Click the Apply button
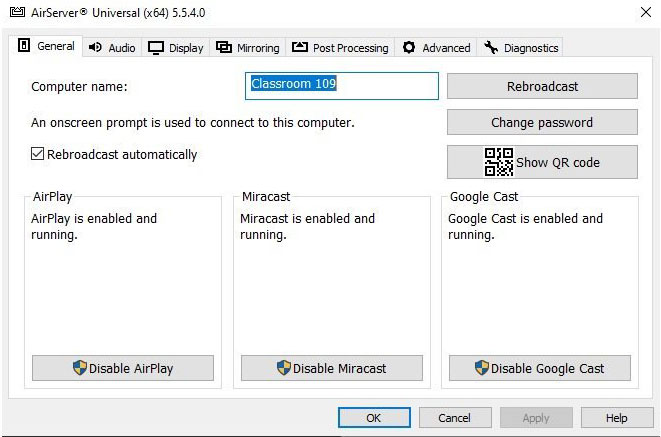Viewport: 661px width, 437px height. 536,418
